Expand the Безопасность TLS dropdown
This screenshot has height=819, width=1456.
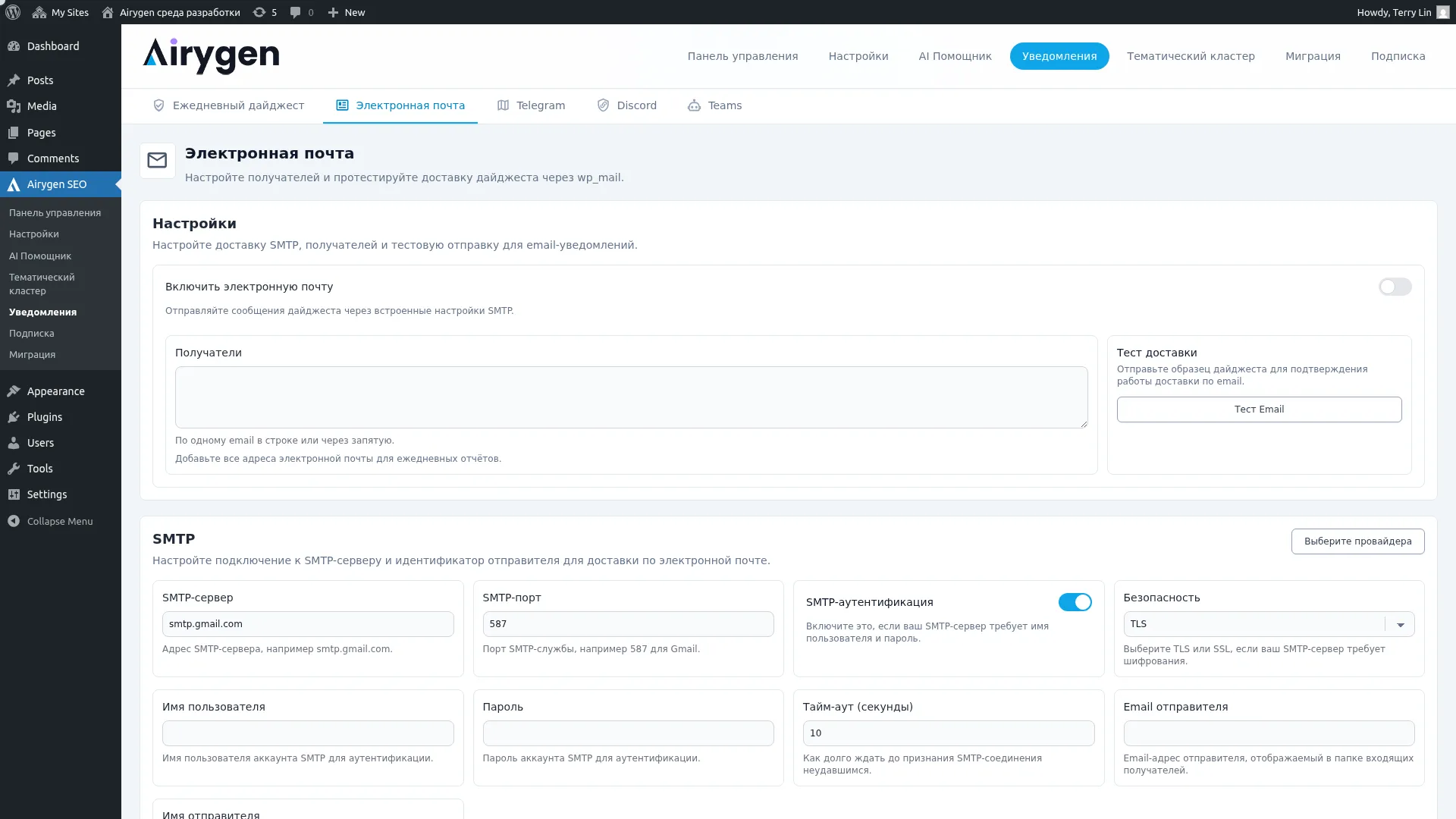click(x=1268, y=624)
